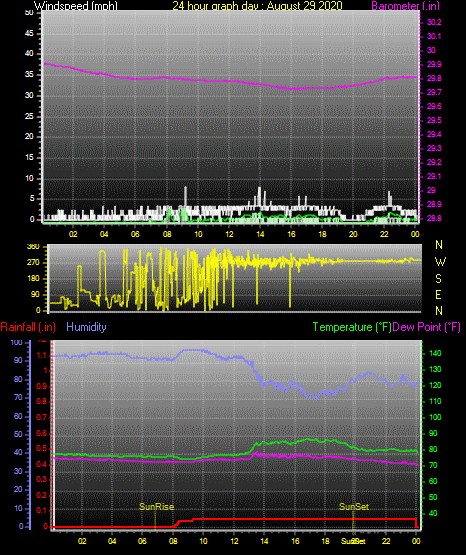Image resolution: width=466 pixels, height=555 pixels.
Task: Click the E compass direction label
Action: (x=438, y=295)
